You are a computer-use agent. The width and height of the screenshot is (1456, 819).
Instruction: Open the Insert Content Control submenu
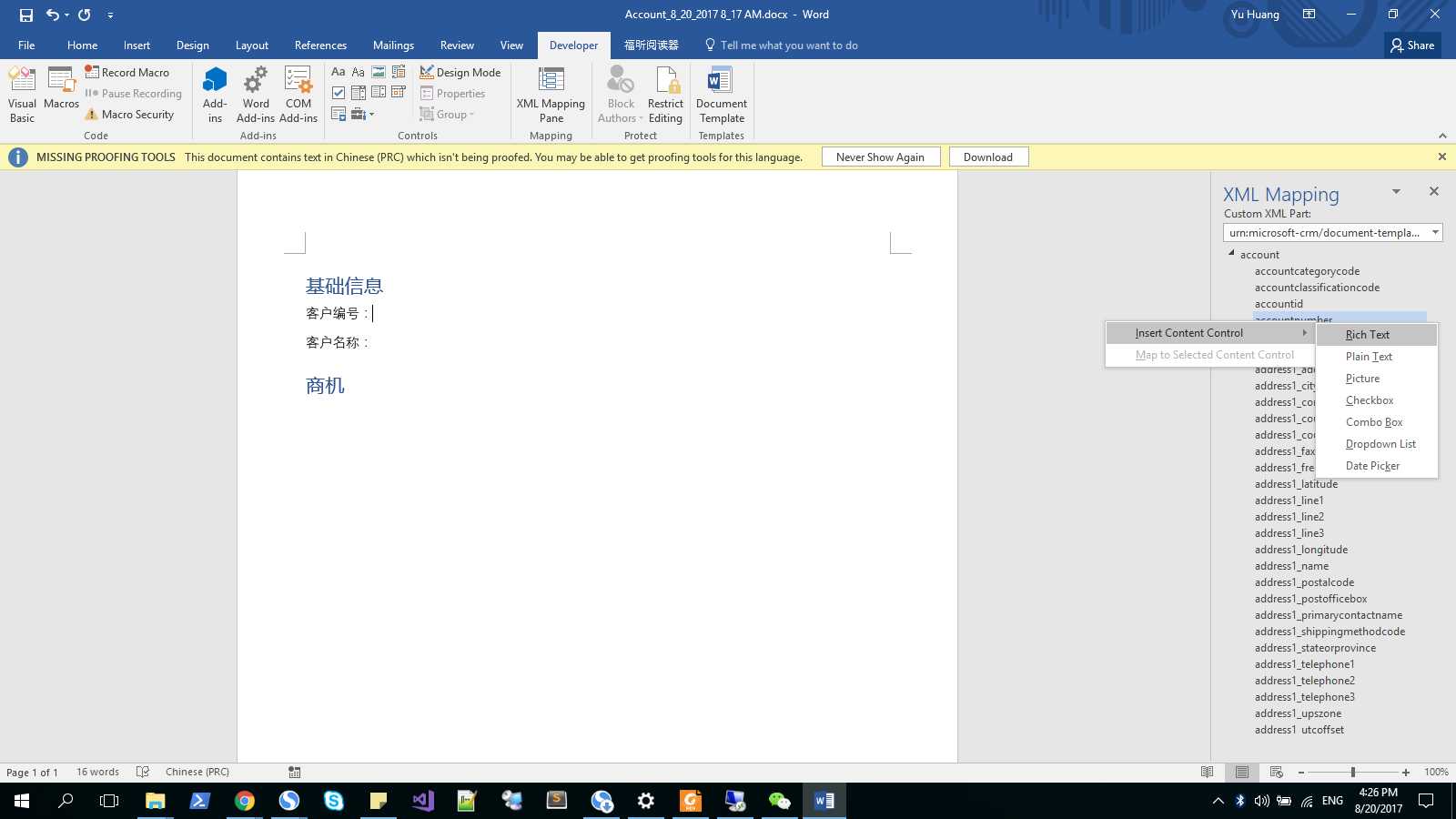1209,333
